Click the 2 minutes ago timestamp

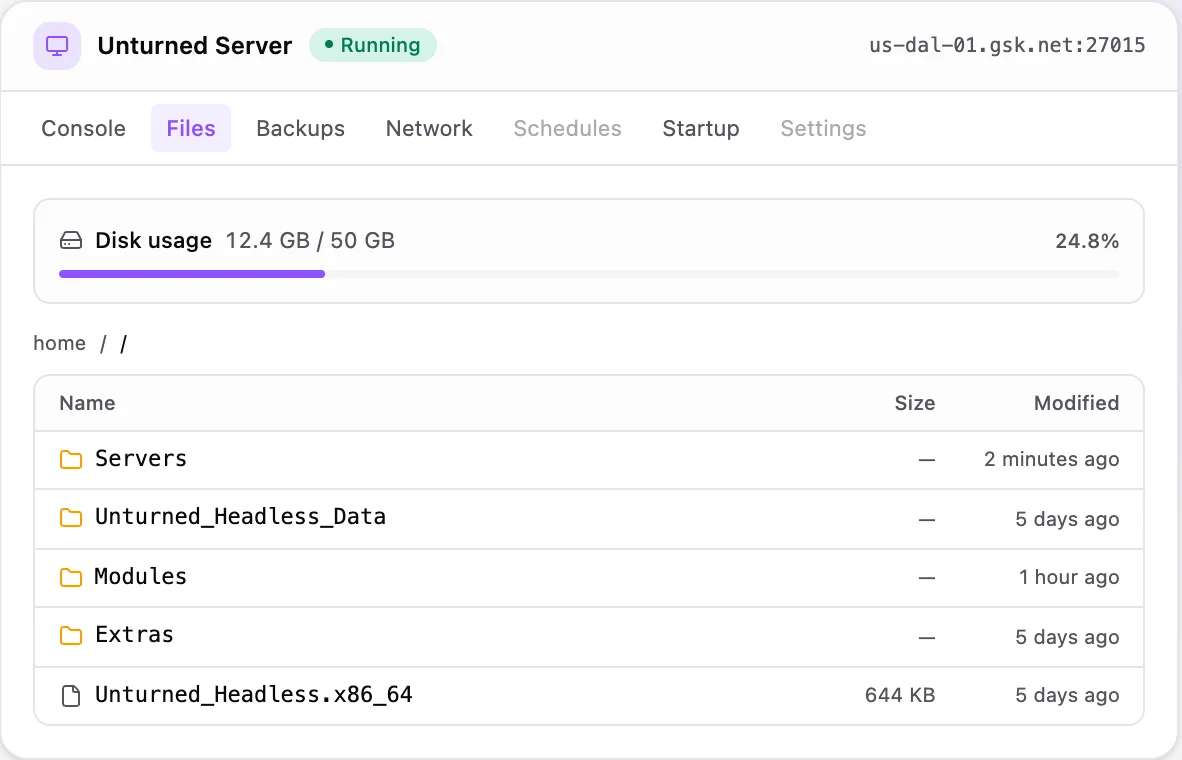click(1052, 459)
